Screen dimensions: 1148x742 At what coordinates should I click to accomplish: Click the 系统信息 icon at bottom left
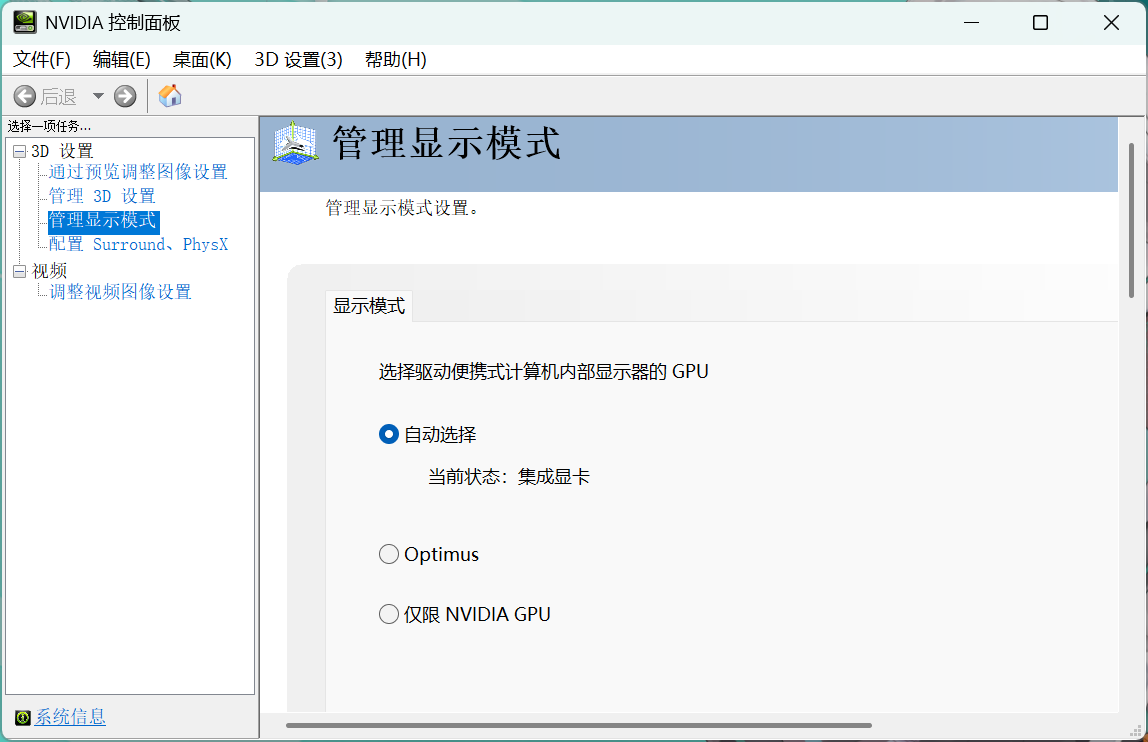23,717
